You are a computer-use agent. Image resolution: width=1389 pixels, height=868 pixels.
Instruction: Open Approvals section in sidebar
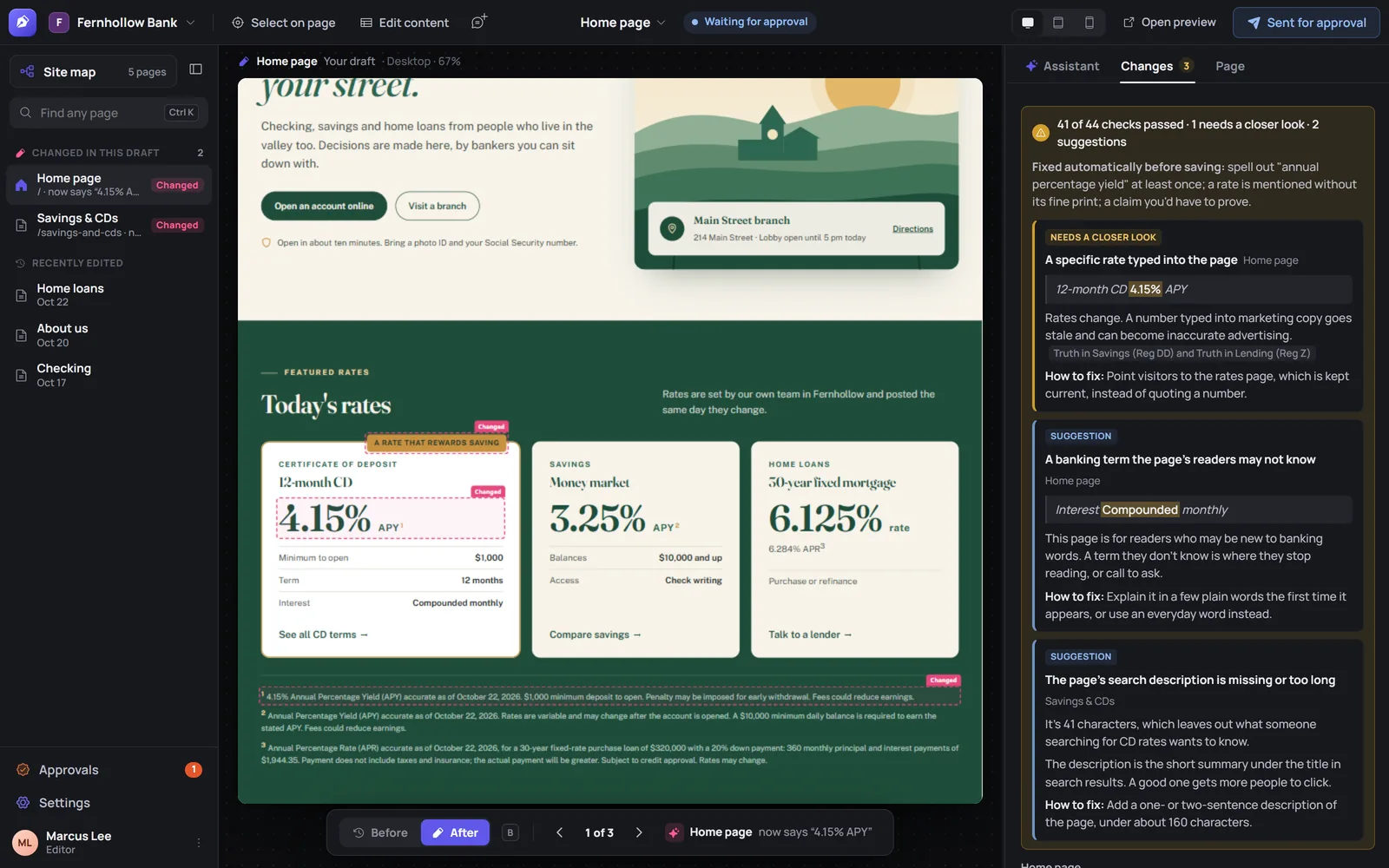(109, 770)
